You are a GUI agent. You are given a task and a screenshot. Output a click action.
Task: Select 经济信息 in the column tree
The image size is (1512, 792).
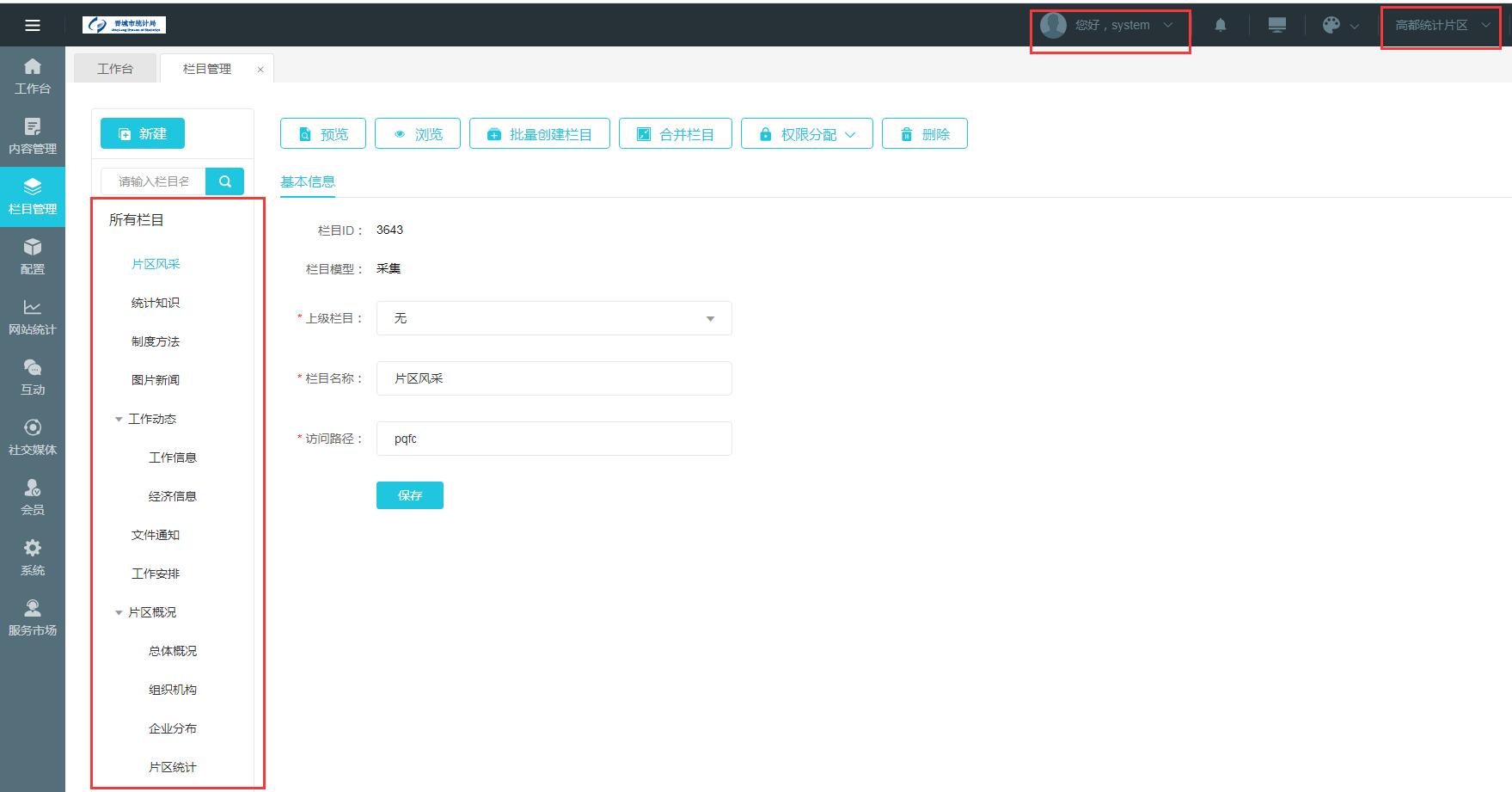[x=173, y=496]
